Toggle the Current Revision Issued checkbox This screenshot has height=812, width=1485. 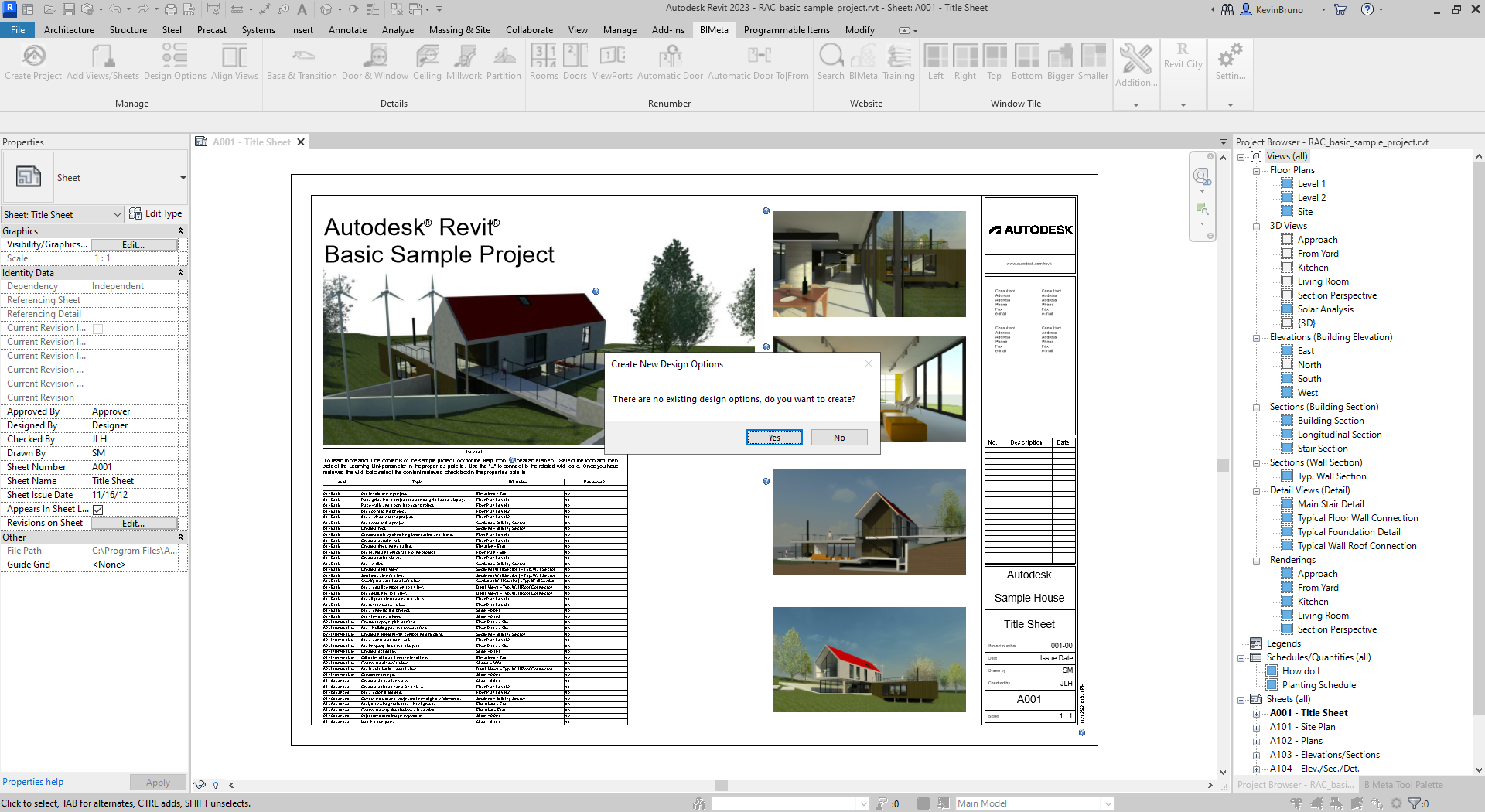(98, 329)
